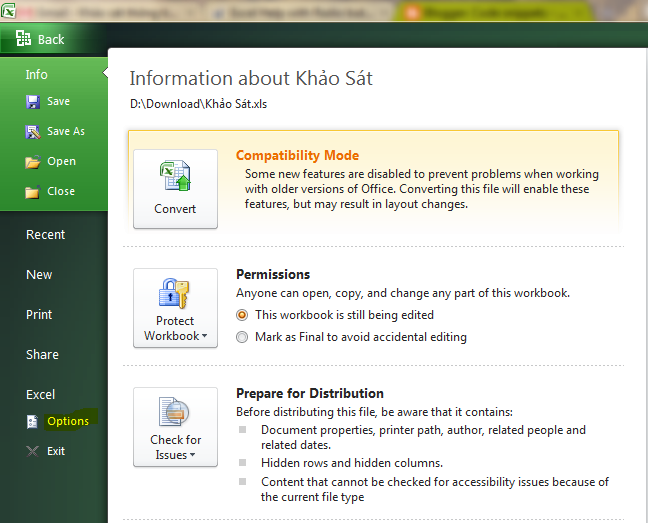Viewport: 648px width, 523px height.
Task: Open the Recent tab
Action: point(45,235)
